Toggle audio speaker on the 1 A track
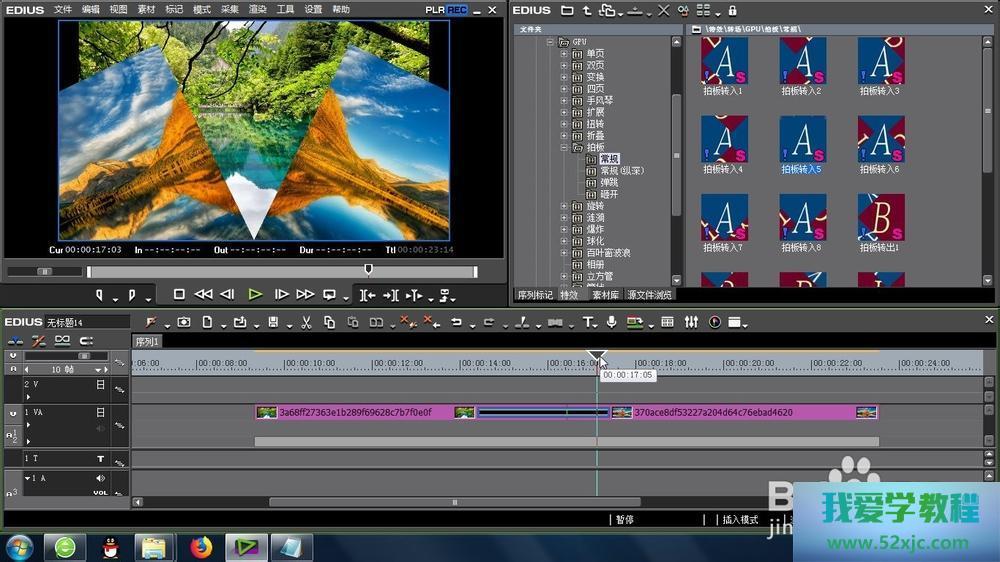This screenshot has width=1000, height=562. pos(100,479)
